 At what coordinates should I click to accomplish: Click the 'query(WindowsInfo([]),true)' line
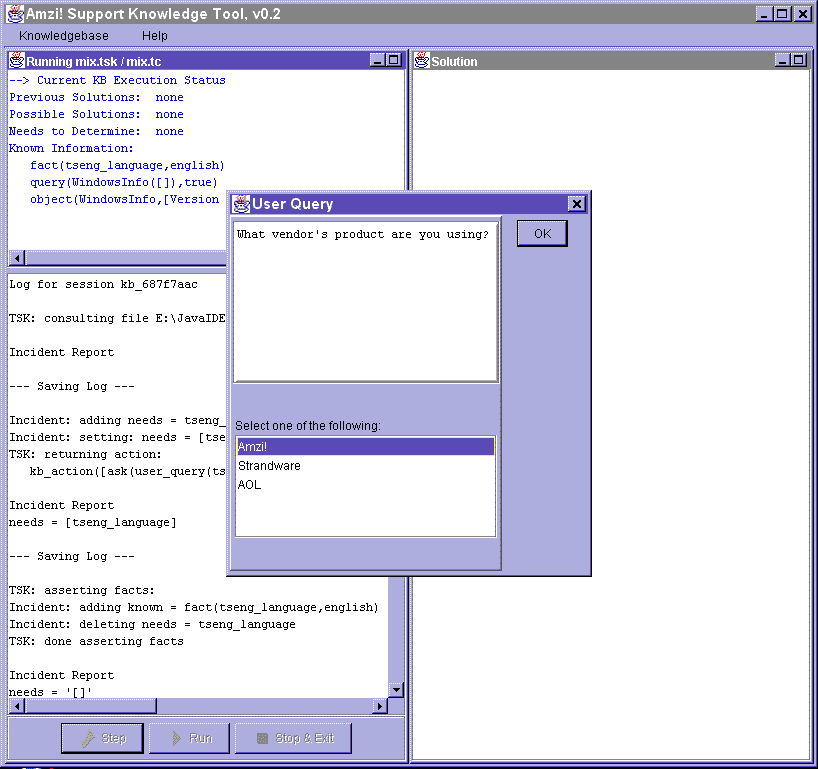[124, 183]
